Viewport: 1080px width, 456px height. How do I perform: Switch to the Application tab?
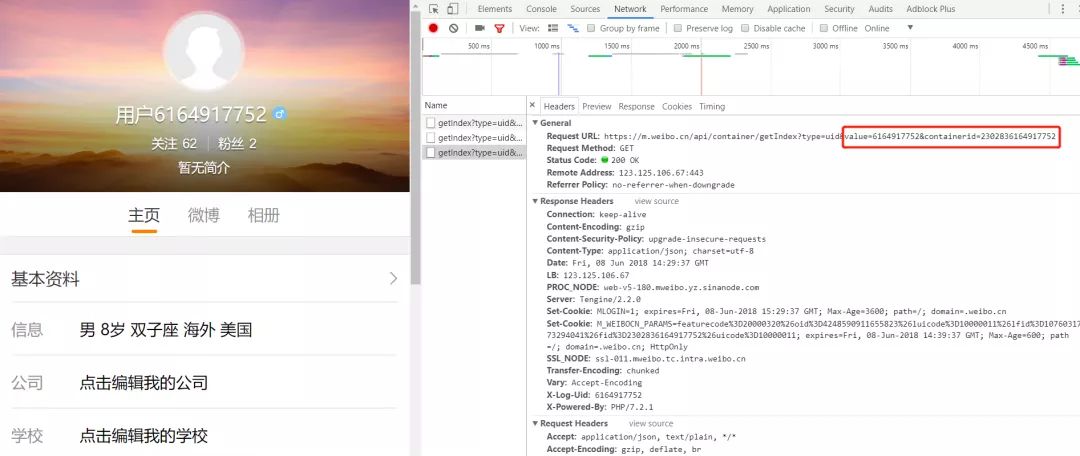coord(789,9)
